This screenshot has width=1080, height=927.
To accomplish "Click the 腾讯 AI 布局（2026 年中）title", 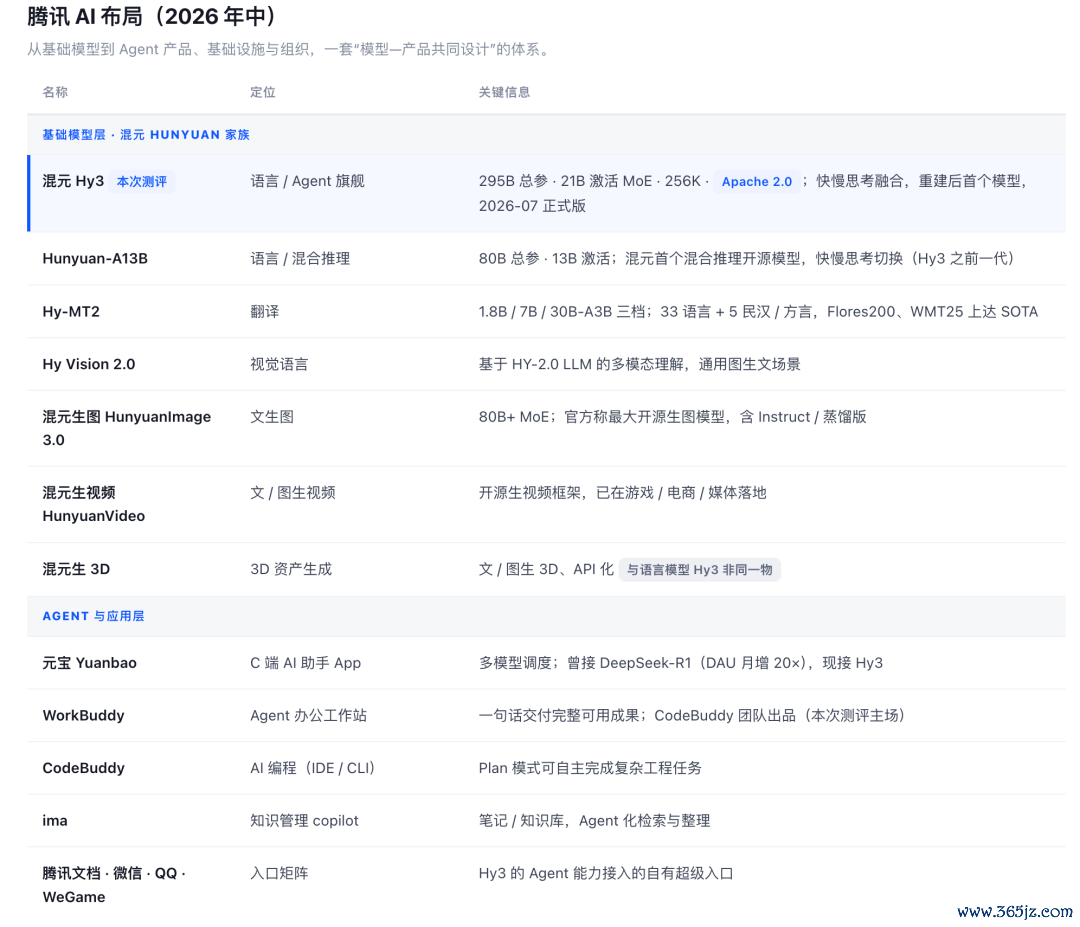I will [x=152, y=16].
